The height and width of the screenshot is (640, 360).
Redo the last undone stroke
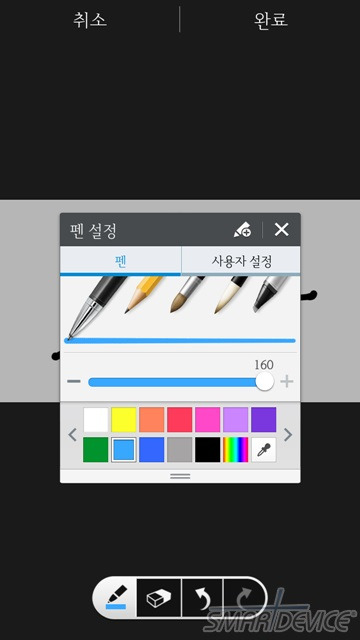click(244, 598)
